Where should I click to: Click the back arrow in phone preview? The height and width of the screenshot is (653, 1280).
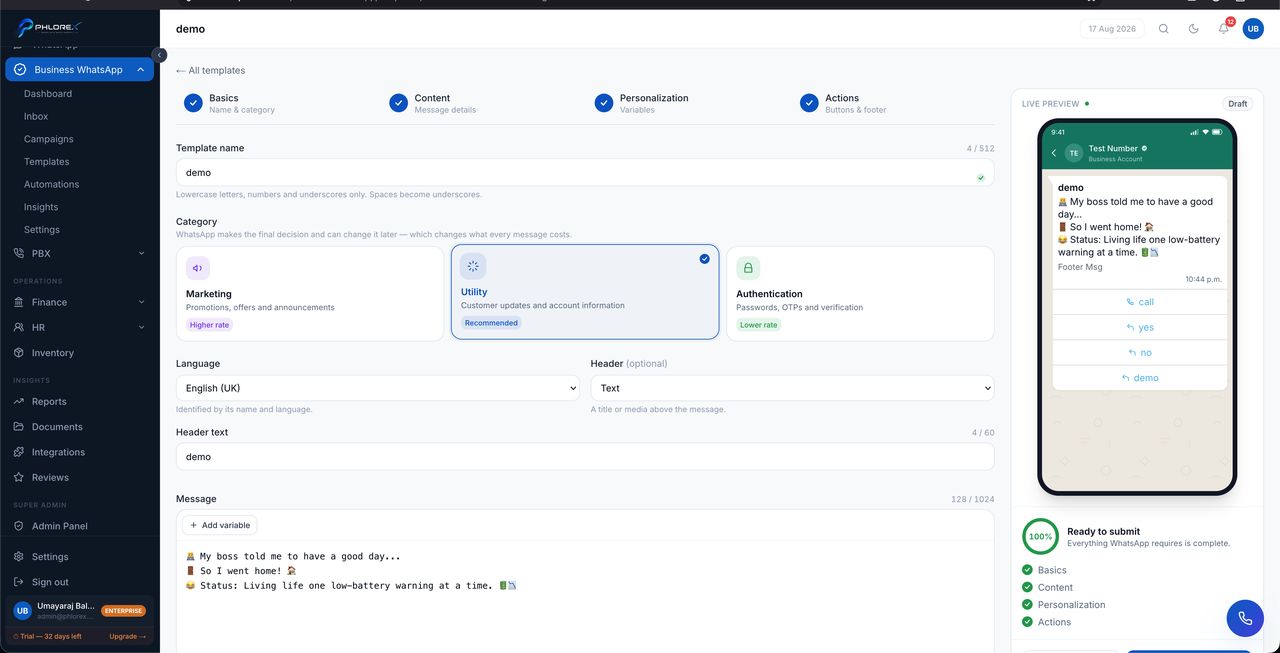(x=1054, y=153)
